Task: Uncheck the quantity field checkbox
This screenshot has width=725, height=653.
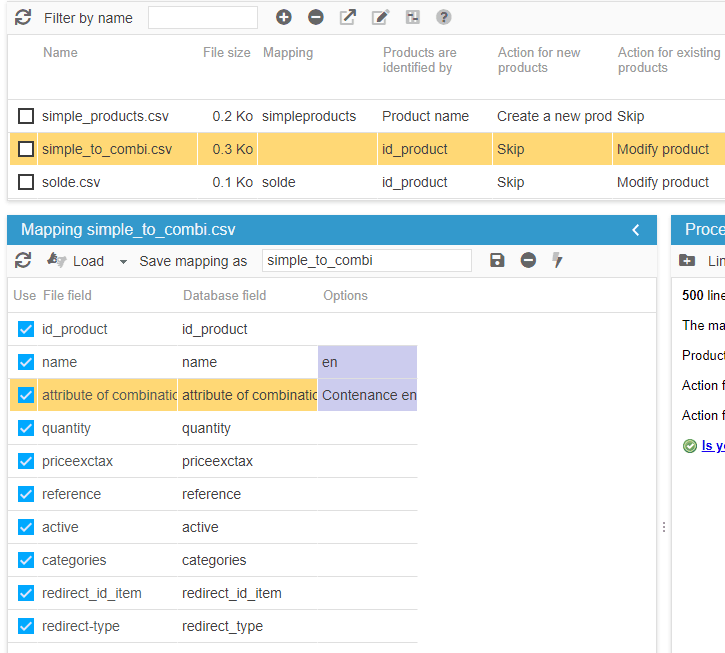Action: (26, 428)
